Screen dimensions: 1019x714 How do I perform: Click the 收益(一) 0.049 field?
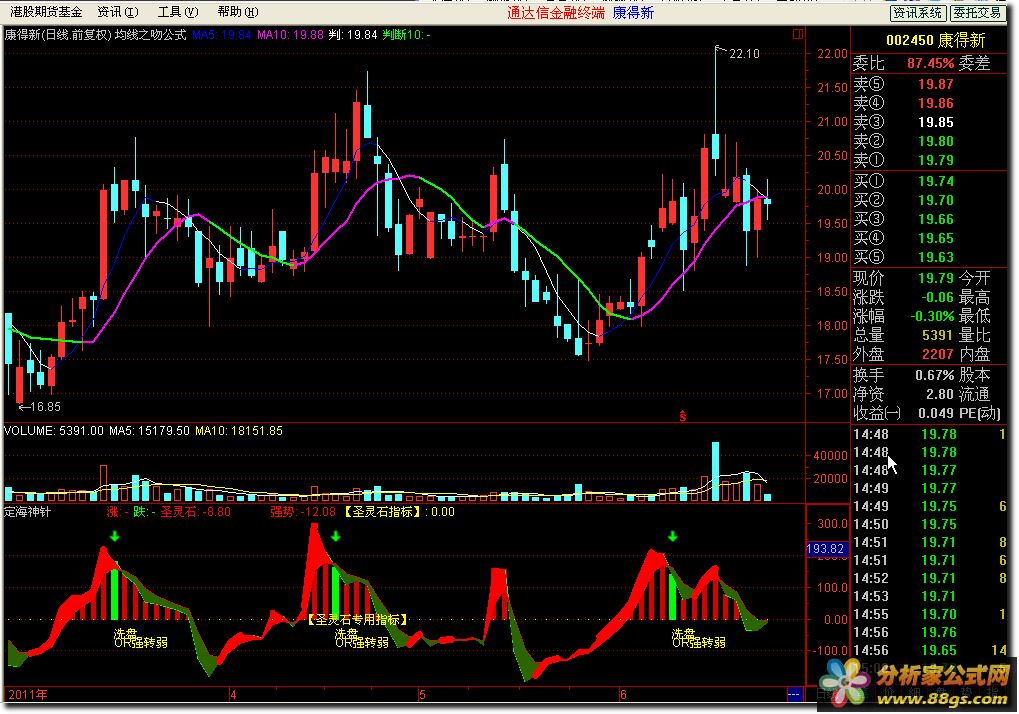903,413
